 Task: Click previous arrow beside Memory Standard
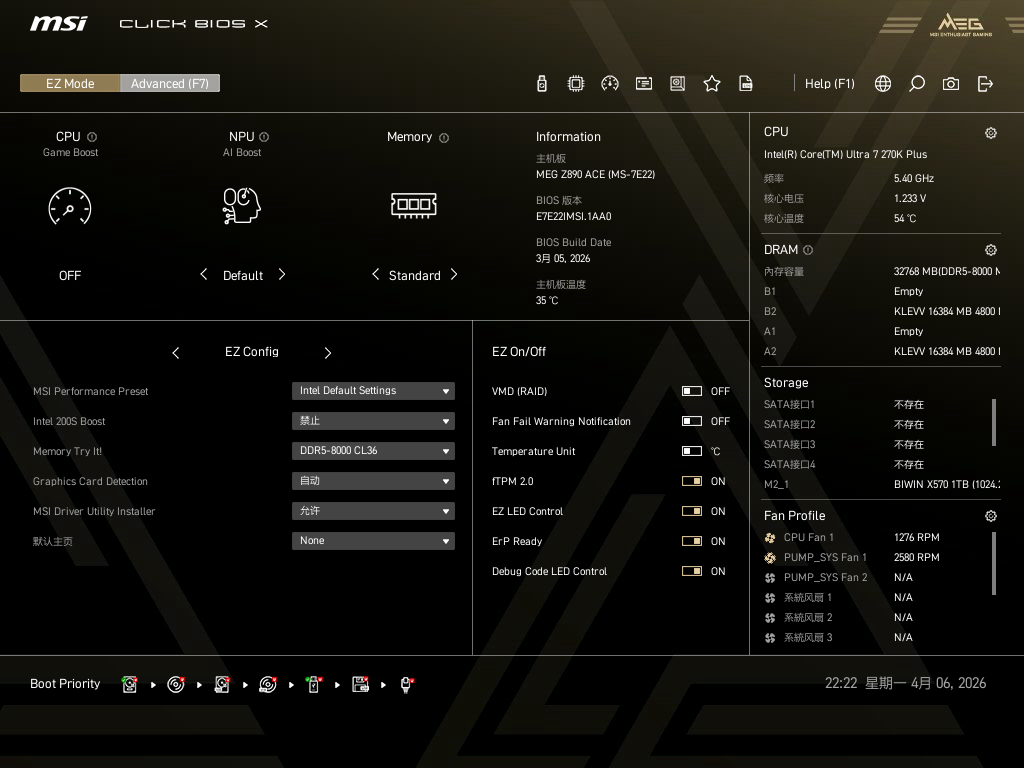point(375,274)
